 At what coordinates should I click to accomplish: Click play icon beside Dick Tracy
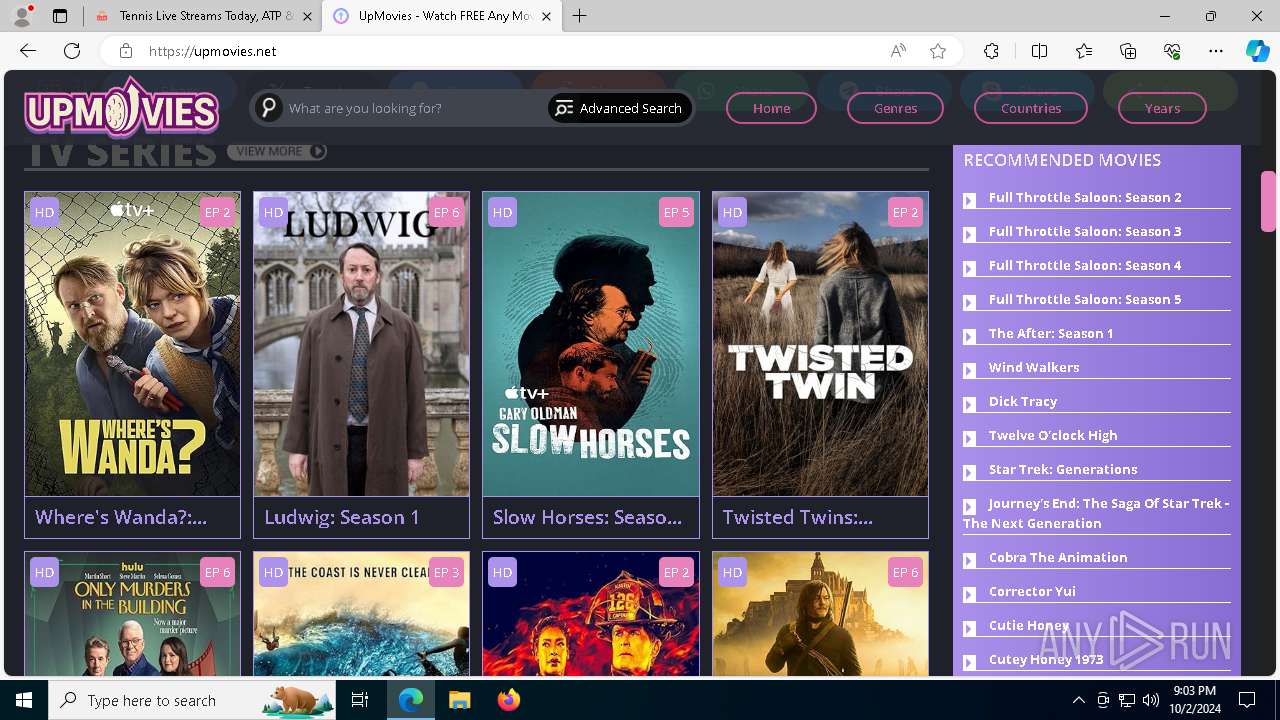[969, 404]
